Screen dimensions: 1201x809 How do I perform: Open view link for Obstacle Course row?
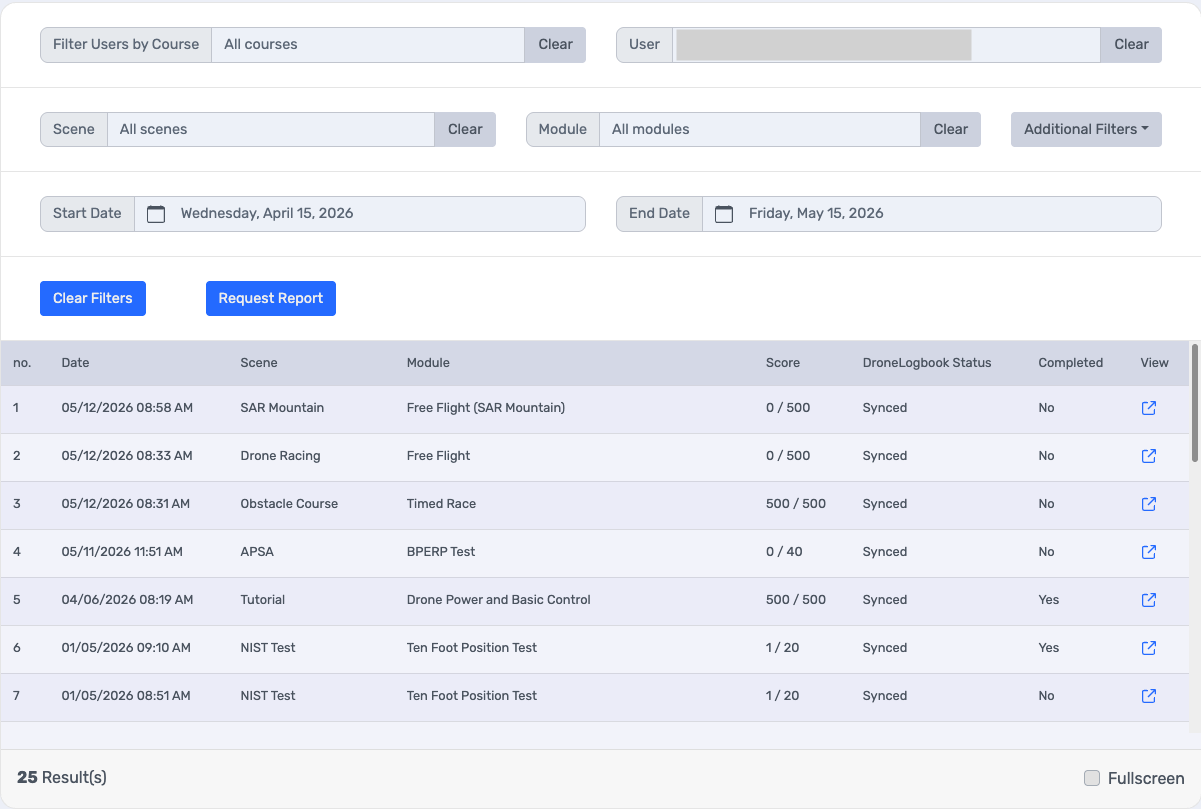1149,504
